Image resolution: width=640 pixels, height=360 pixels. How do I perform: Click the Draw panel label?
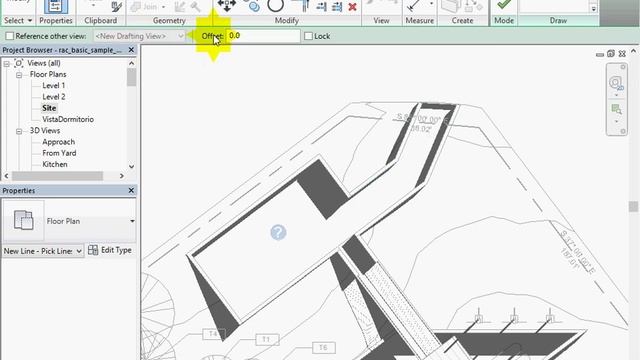click(x=558, y=20)
